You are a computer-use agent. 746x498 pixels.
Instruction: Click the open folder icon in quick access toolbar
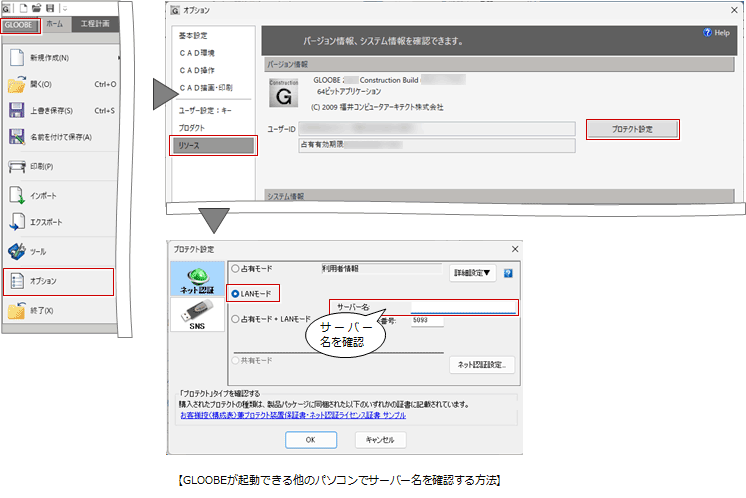37,8
